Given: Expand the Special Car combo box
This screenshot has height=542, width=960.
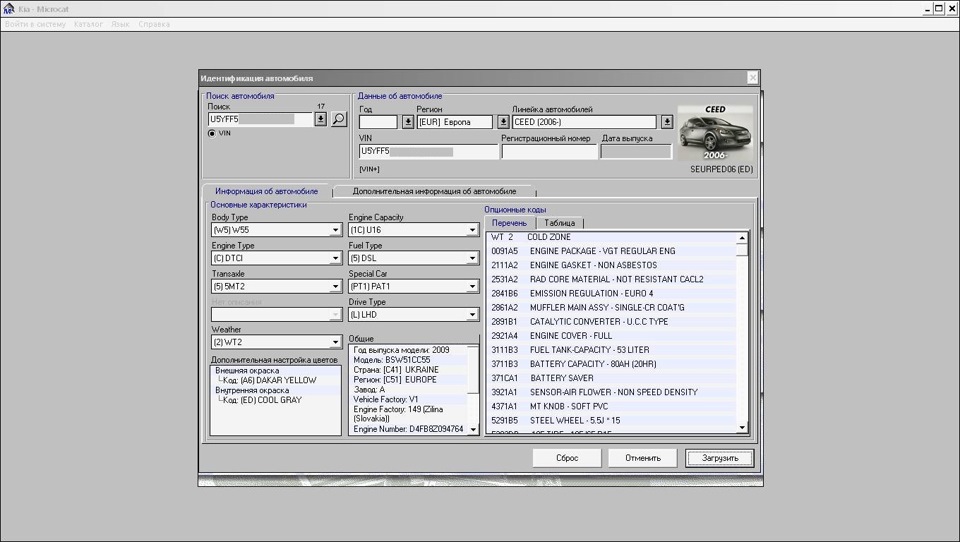Looking at the screenshot, I should point(472,287).
